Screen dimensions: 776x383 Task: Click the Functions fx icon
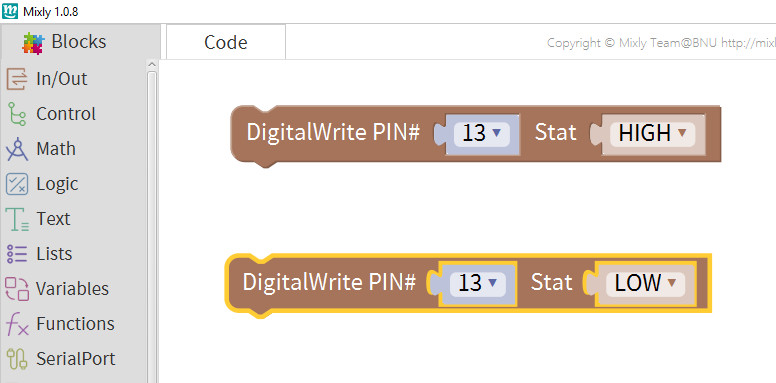click(17, 324)
